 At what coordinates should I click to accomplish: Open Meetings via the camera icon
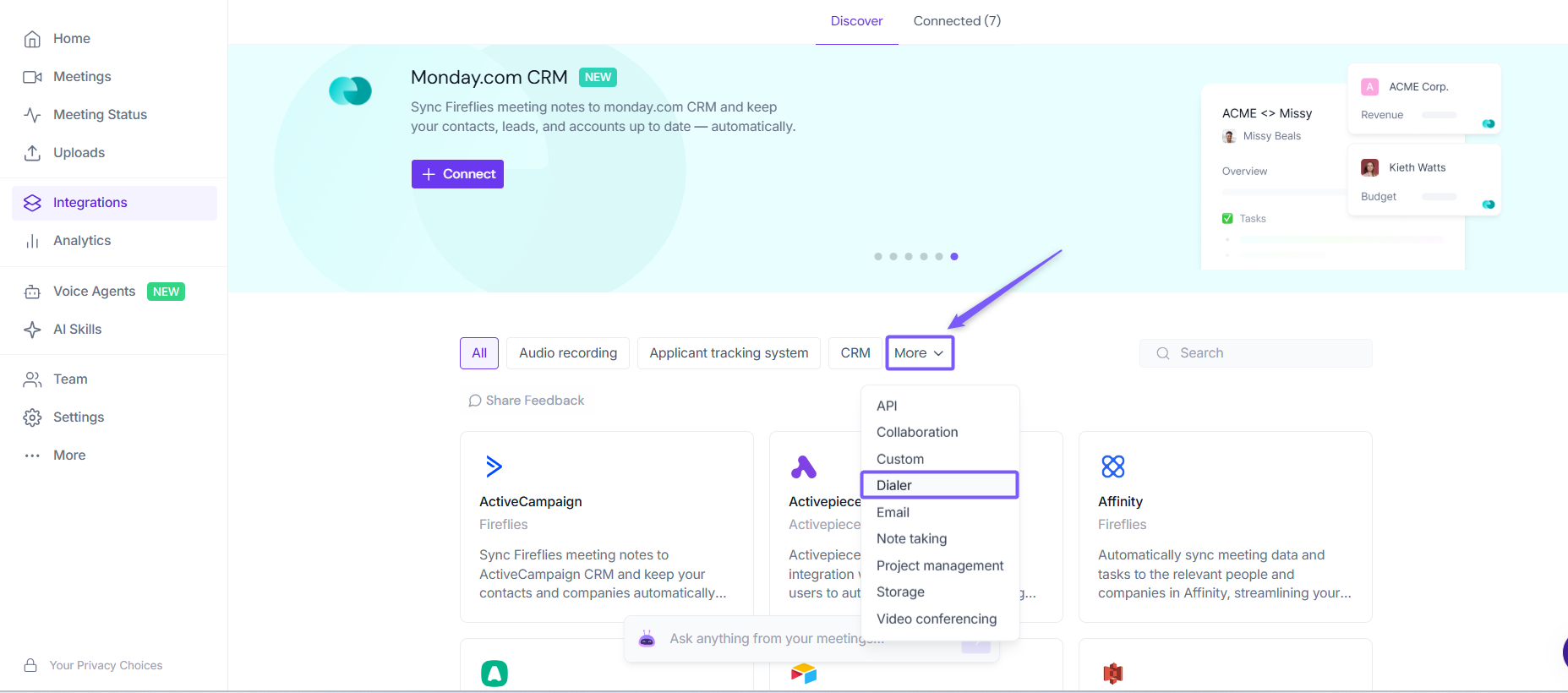click(x=32, y=77)
